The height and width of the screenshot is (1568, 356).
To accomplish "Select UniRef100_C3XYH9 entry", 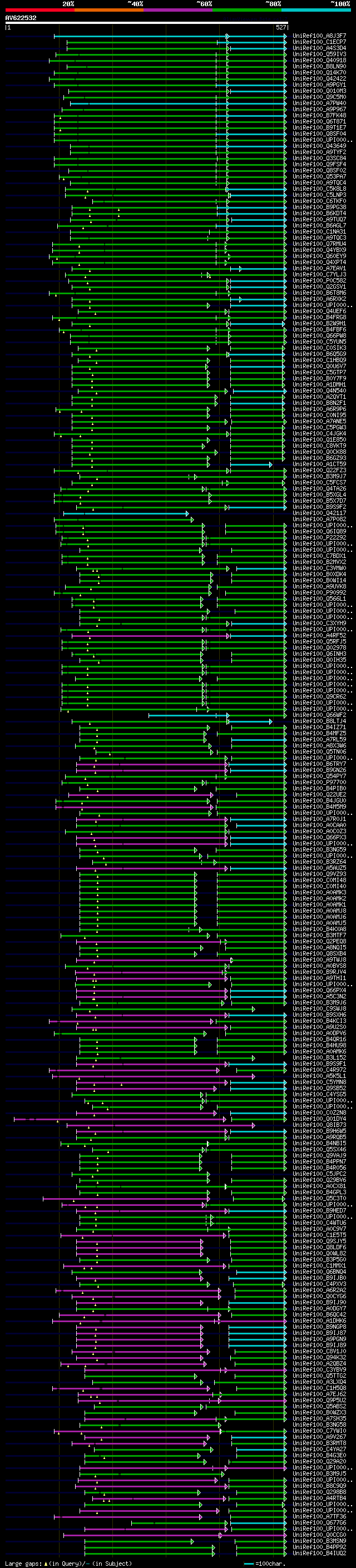I will [319, 624].
